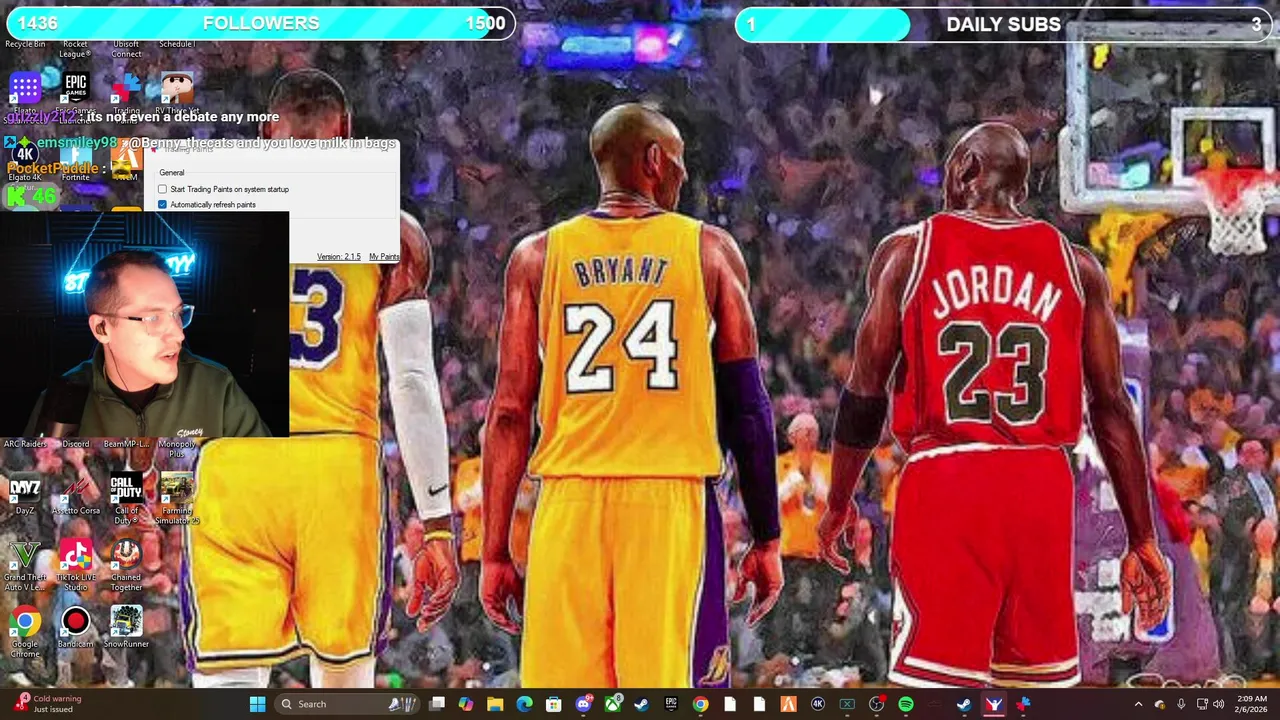Open Spotify from the taskbar
Viewport: 1280px width, 720px height.
906,704
